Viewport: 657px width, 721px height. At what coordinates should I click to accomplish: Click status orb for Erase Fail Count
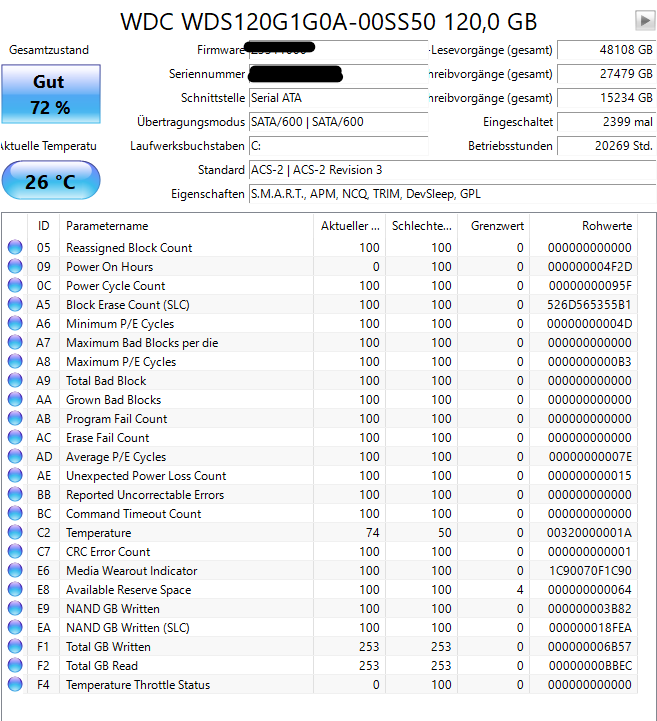(15, 437)
